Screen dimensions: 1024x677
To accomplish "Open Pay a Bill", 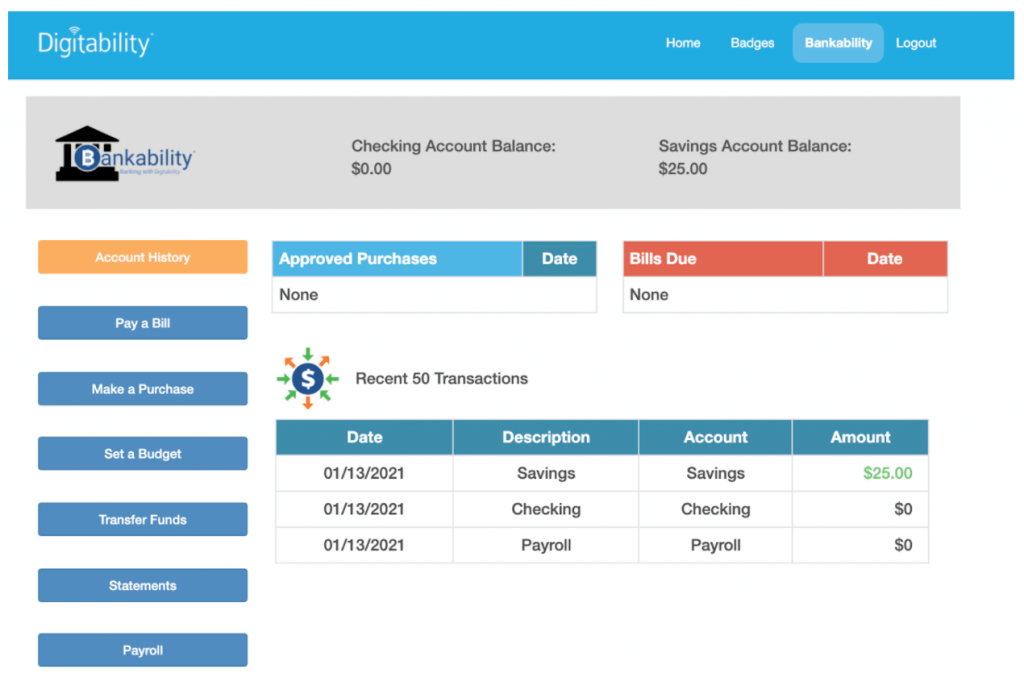I will click(142, 322).
